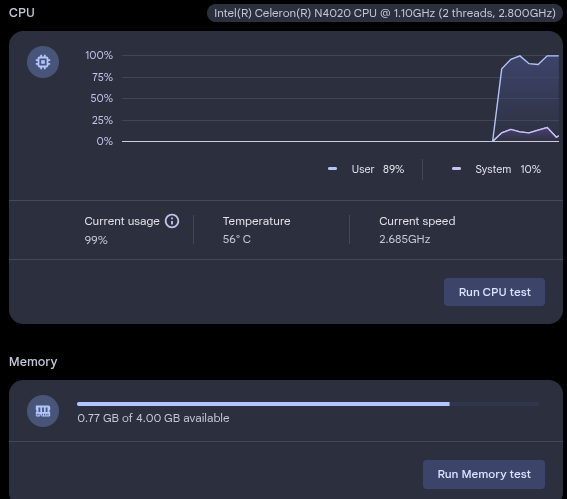
Task: Click the System legend color marker
Action: [456, 169]
